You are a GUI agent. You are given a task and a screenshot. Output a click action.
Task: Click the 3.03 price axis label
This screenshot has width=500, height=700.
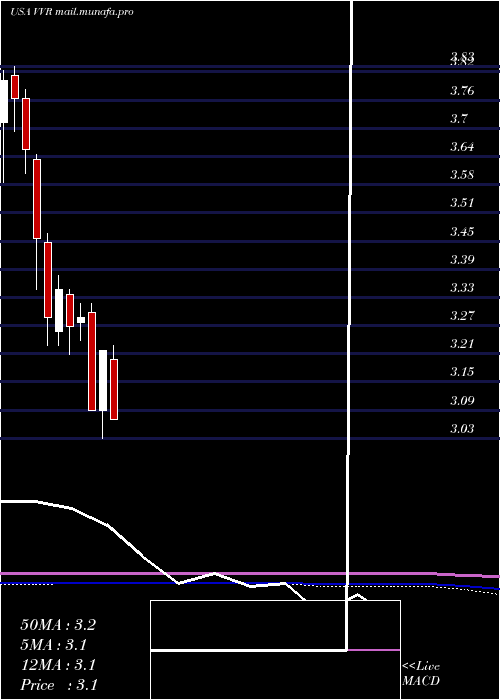click(x=462, y=429)
